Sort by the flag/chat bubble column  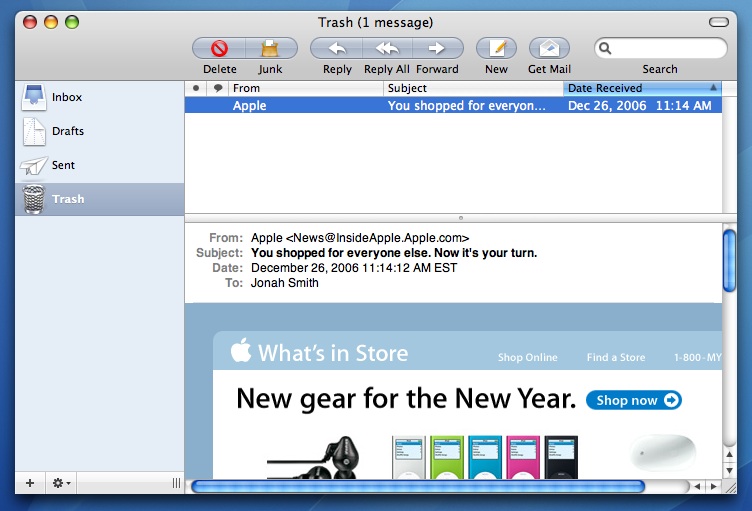pos(218,88)
